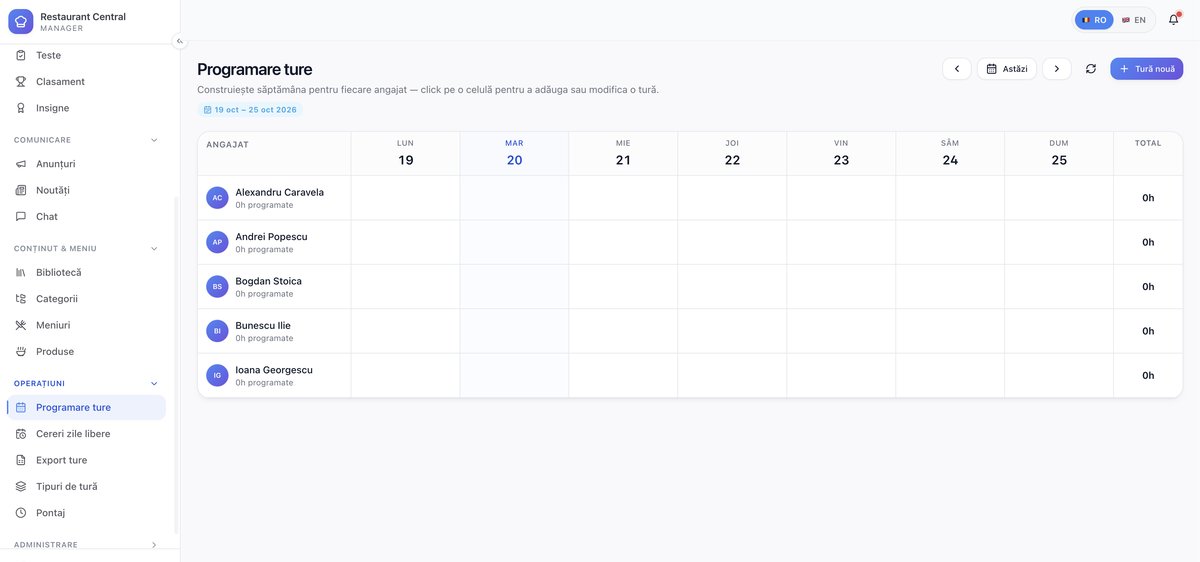Add shift for Ioana Georgescu on Sunday 25
The width and height of the screenshot is (1200, 562).
pyautogui.click(x=1059, y=375)
